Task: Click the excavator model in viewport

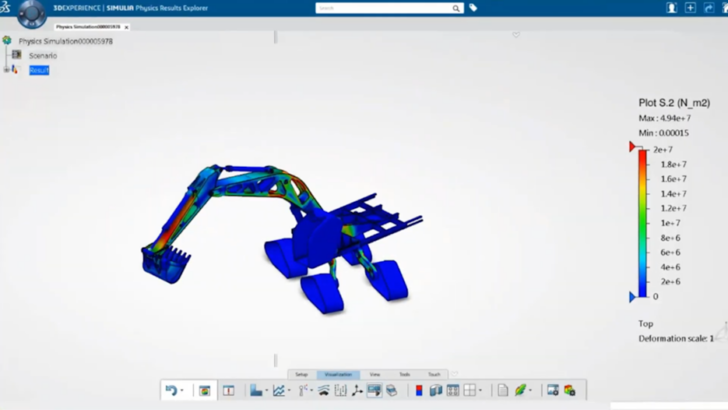Action: click(x=283, y=239)
